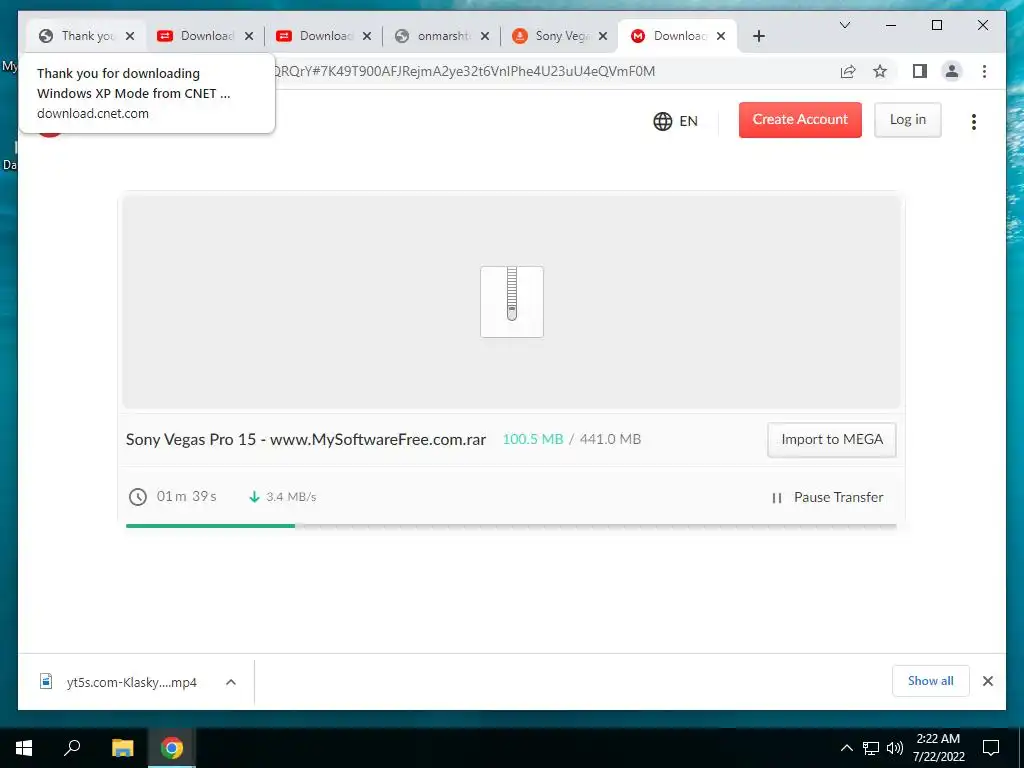The height and width of the screenshot is (768, 1024).
Task: Click the share this page icon
Action: (848, 71)
